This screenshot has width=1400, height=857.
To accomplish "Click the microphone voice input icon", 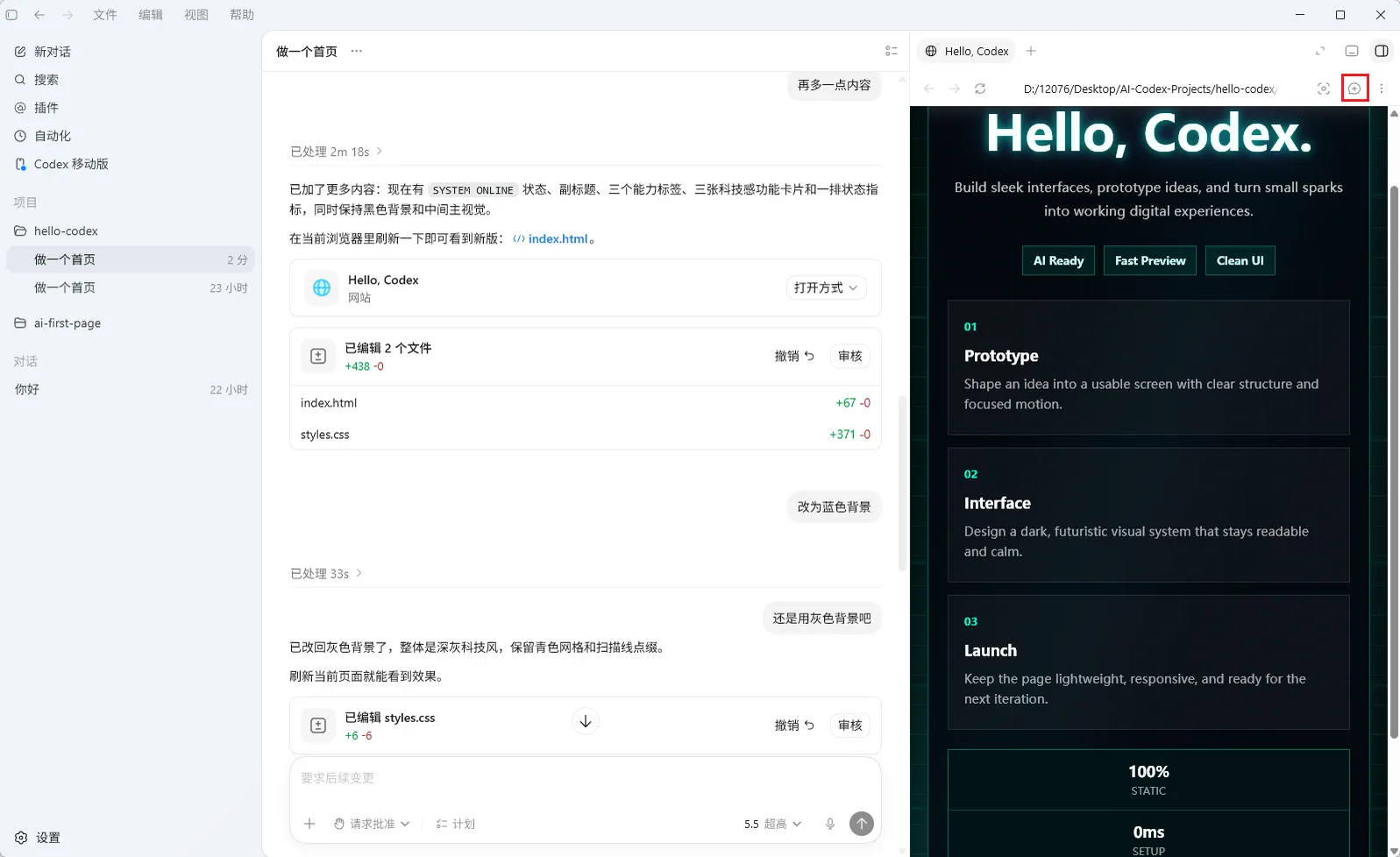I will 830,824.
